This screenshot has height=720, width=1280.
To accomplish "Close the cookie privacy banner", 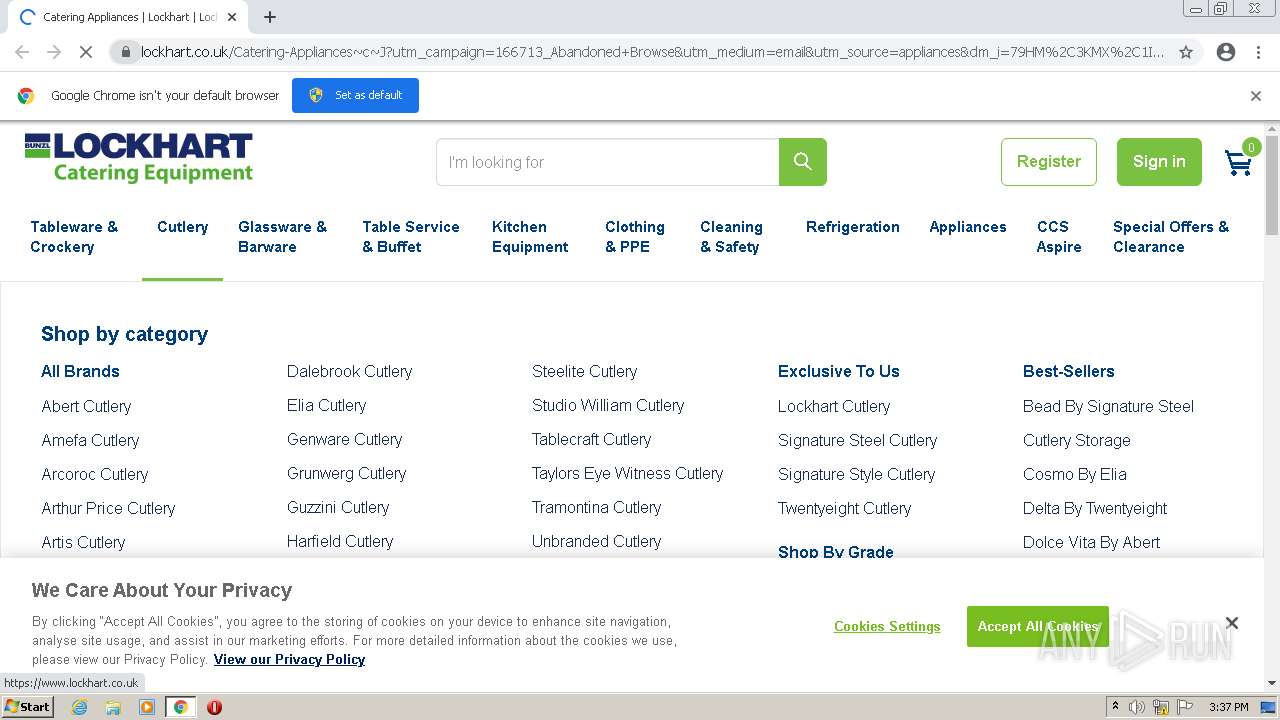I will tap(1232, 623).
